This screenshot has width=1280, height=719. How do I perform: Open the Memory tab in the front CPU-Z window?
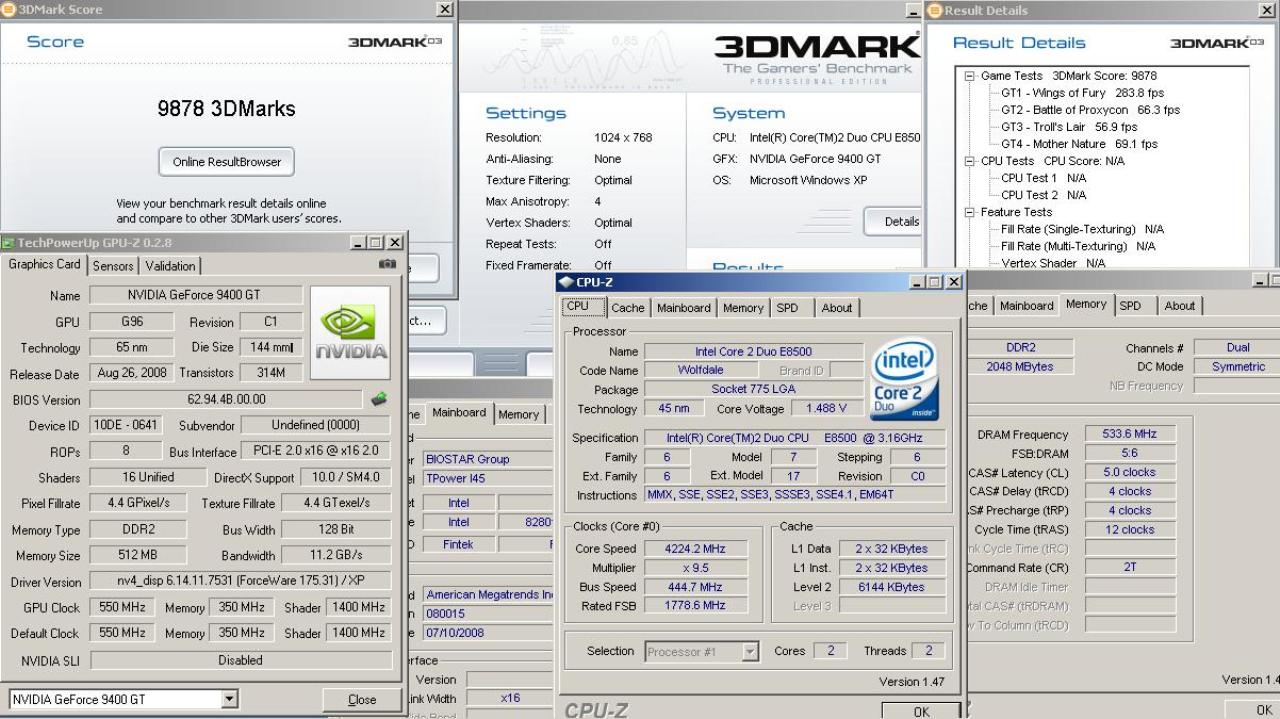744,308
